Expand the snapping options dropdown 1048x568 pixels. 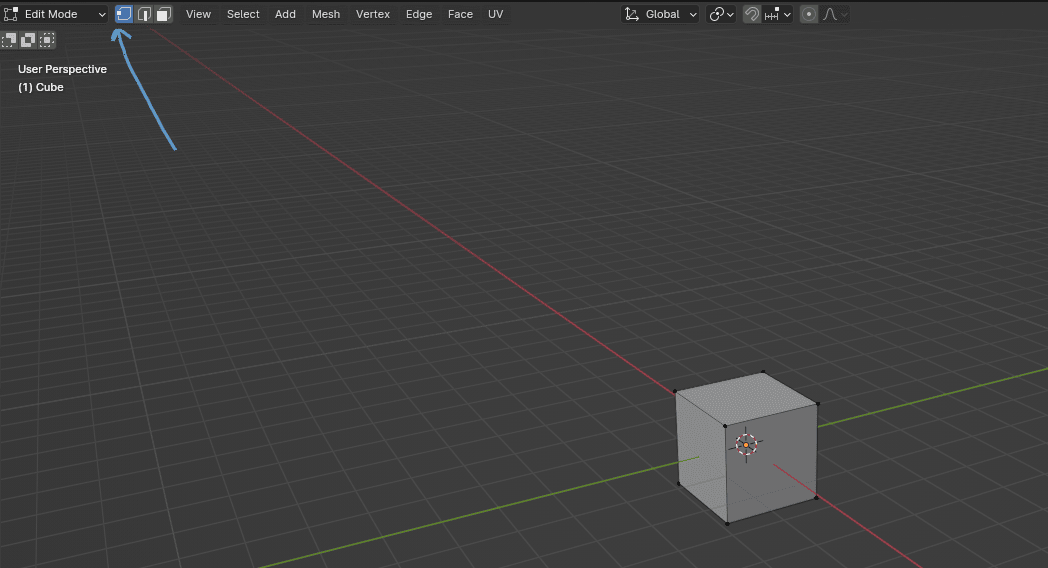tap(778, 14)
